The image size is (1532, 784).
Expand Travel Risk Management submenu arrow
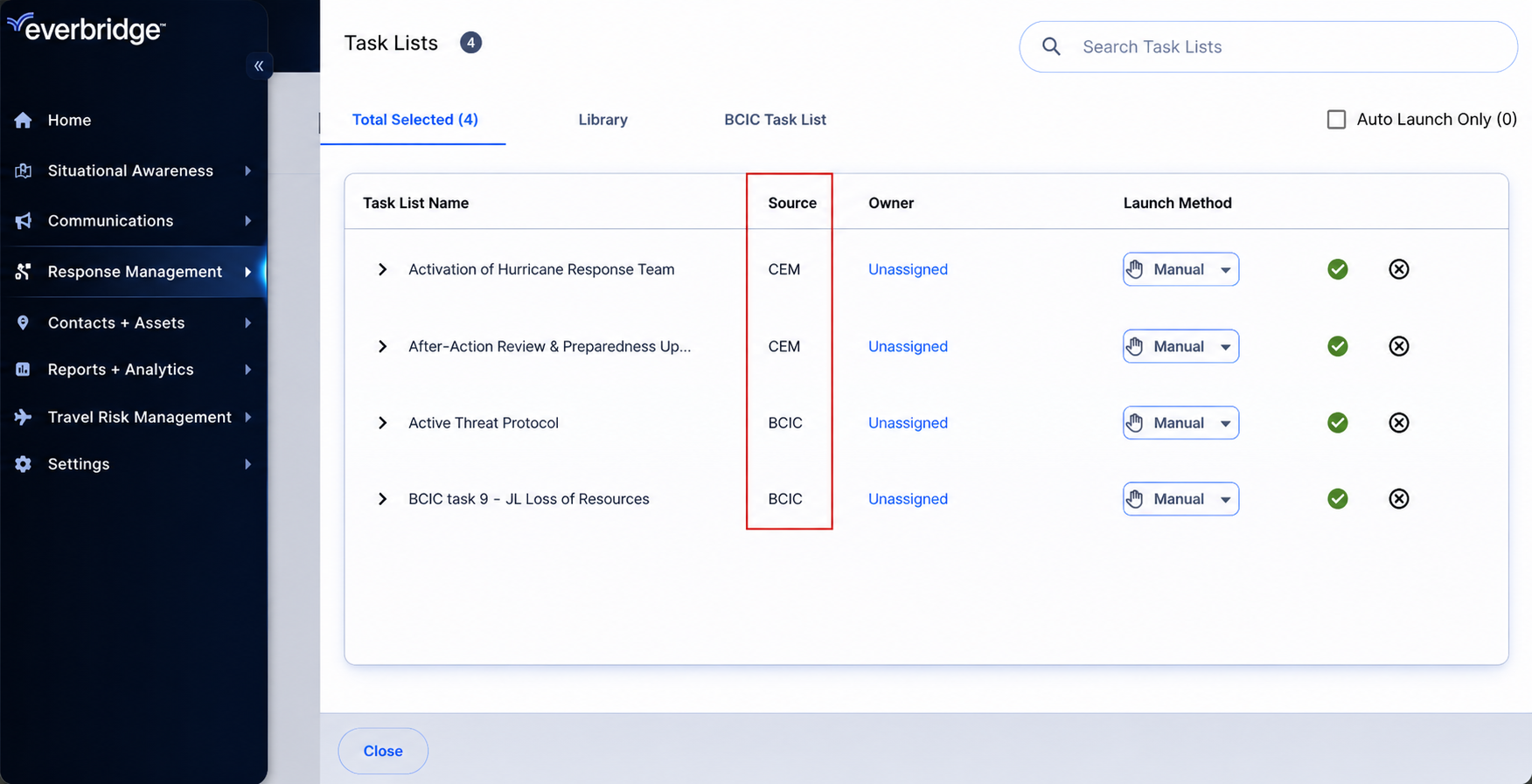point(248,417)
